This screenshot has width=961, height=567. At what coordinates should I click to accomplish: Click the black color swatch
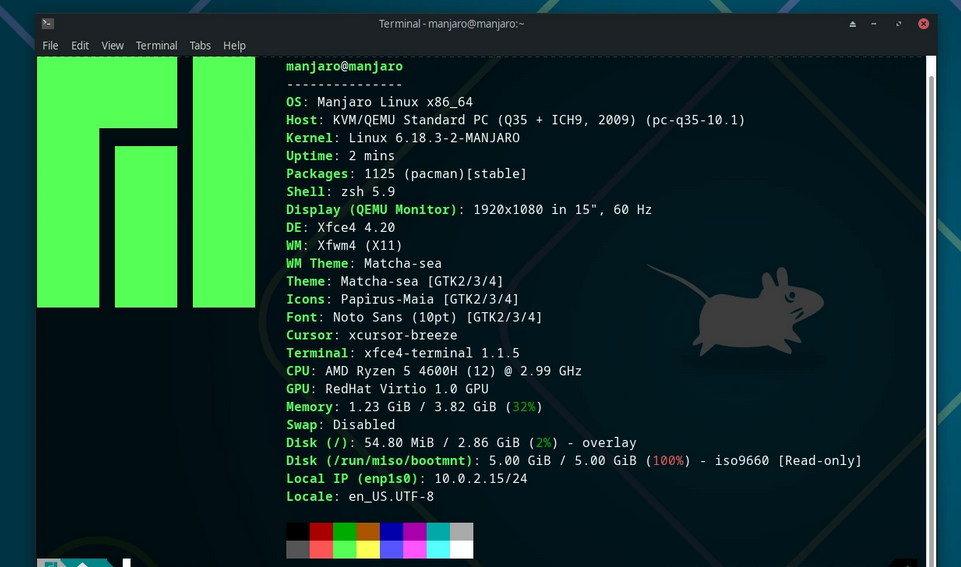coord(298,531)
